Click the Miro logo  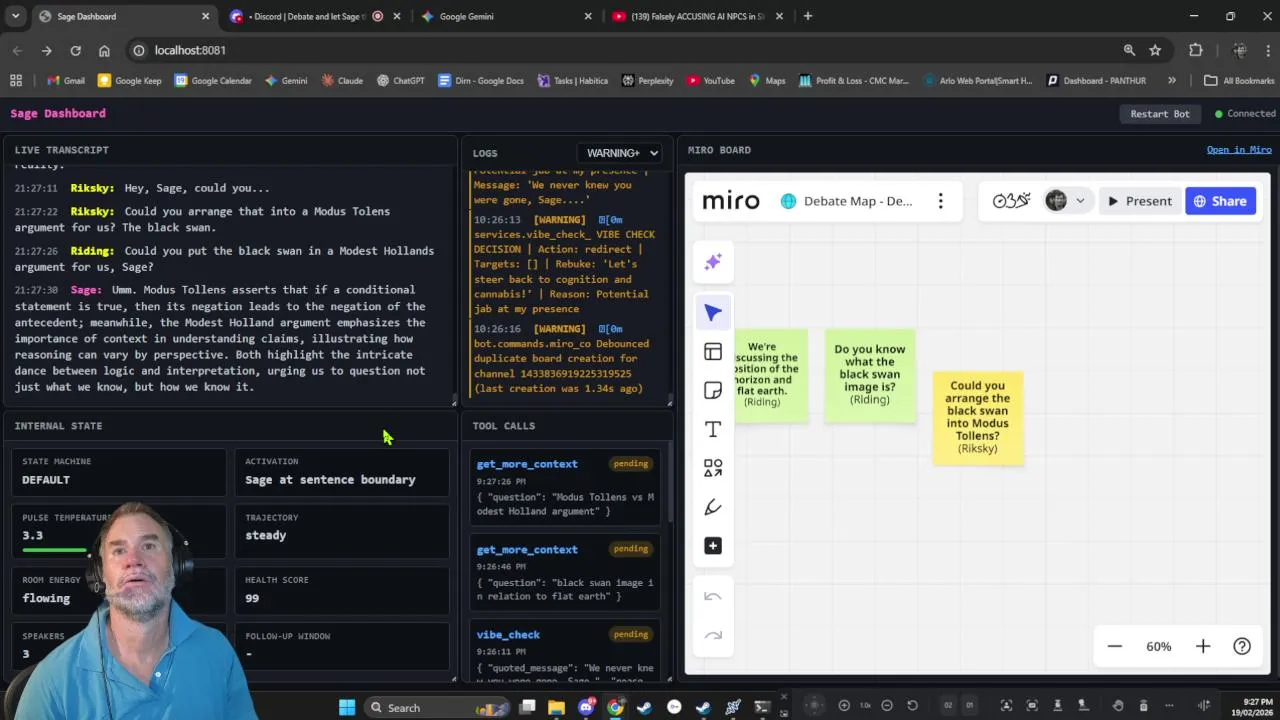731,201
